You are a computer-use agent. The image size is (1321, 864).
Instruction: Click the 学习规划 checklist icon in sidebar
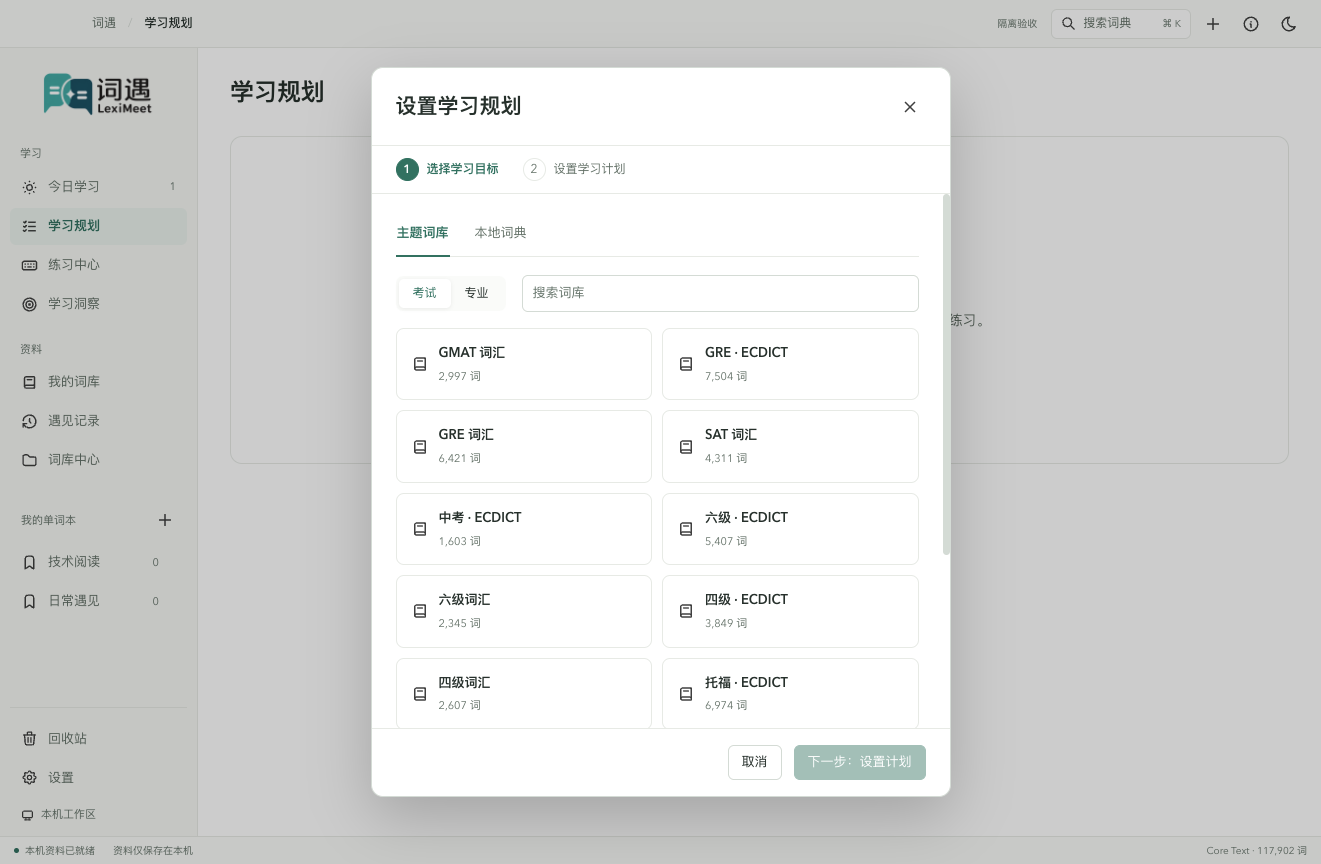[x=29, y=226]
